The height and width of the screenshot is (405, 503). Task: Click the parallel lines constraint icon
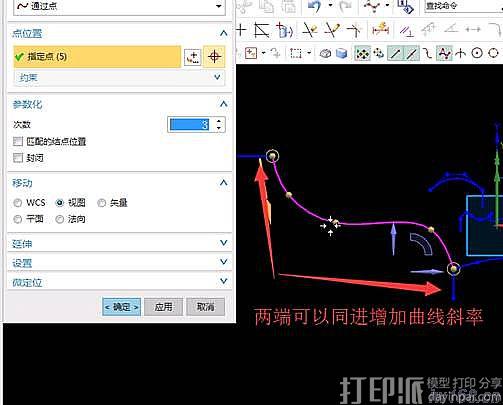(406, 31)
